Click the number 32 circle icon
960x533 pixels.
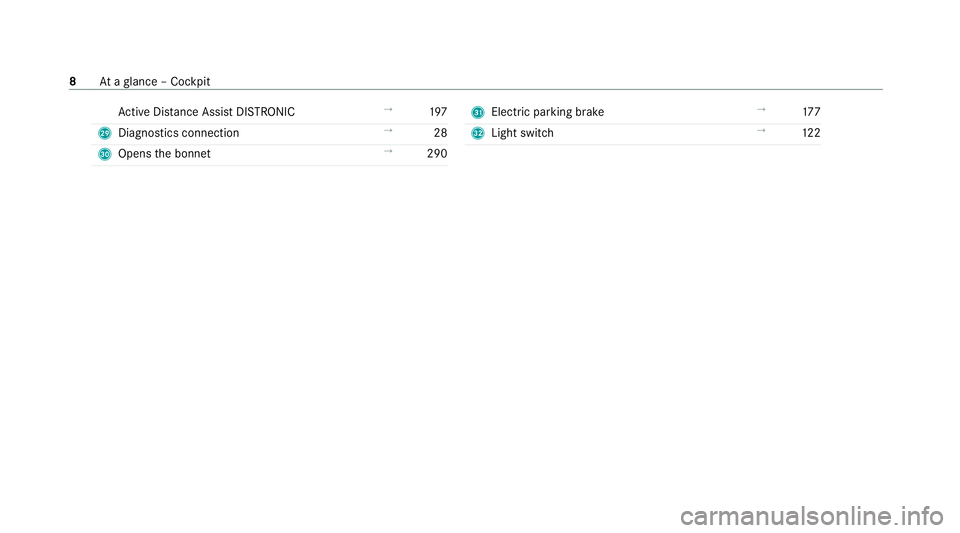pyautogui.click(x=478, y=133)
